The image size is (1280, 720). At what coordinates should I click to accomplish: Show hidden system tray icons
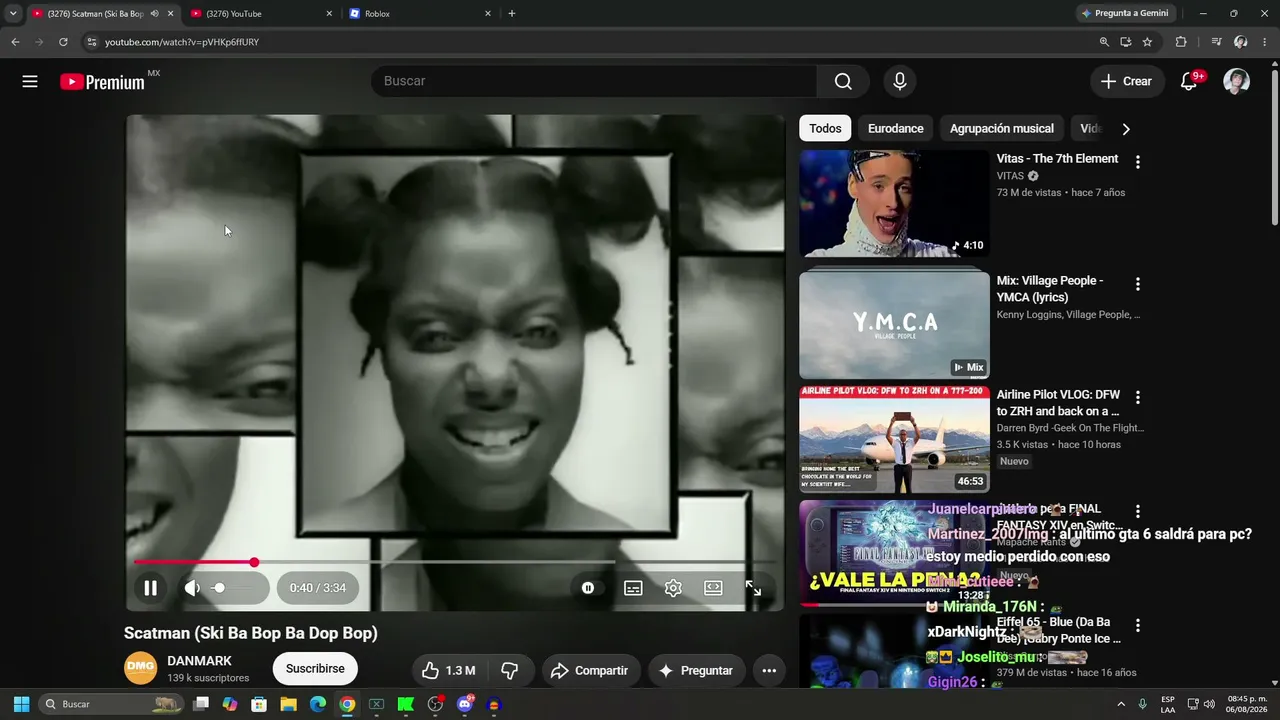(x=1120, y=704)
